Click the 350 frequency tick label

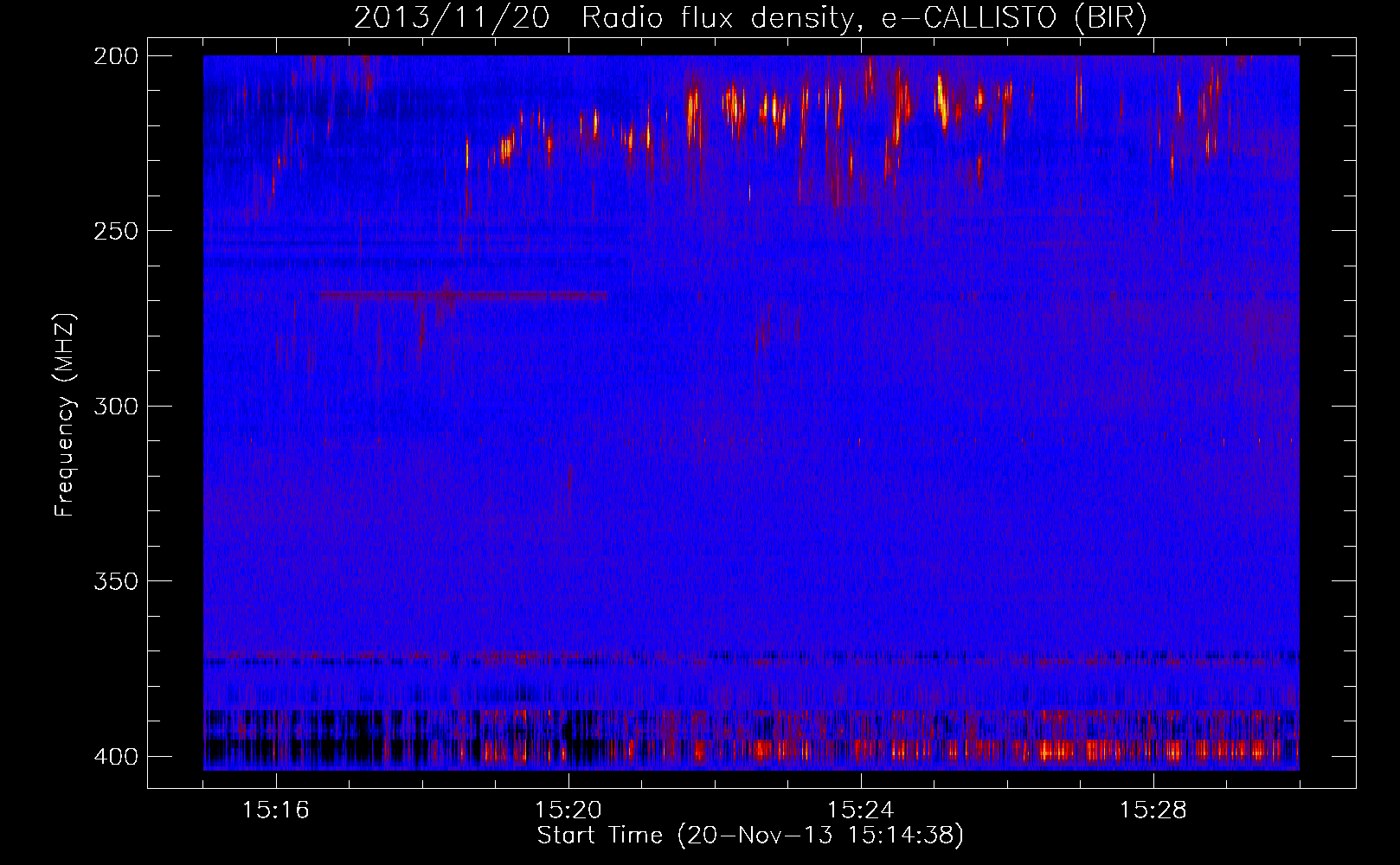[115, 580]
